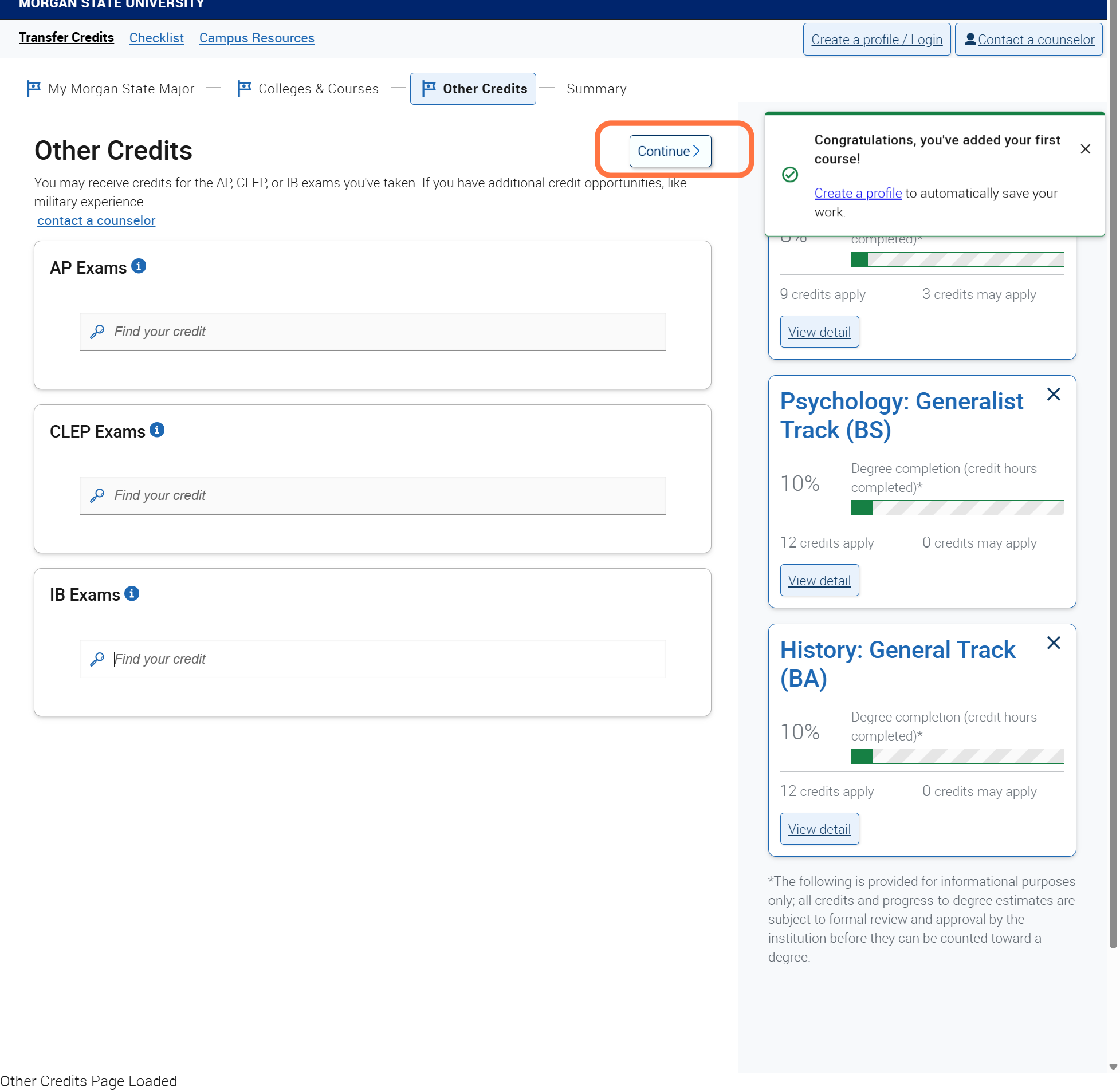Click the History: General Track (BA) title

point(897,664)
